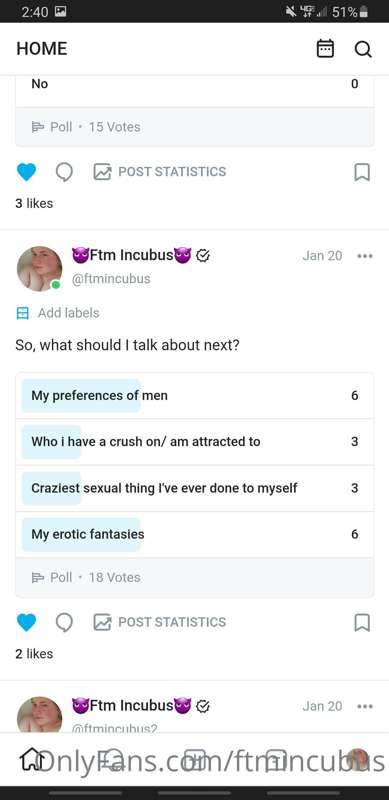Unlike the top poll post heart
The width and height of the screenshot is (389, 800).
[x=26, y=172]
